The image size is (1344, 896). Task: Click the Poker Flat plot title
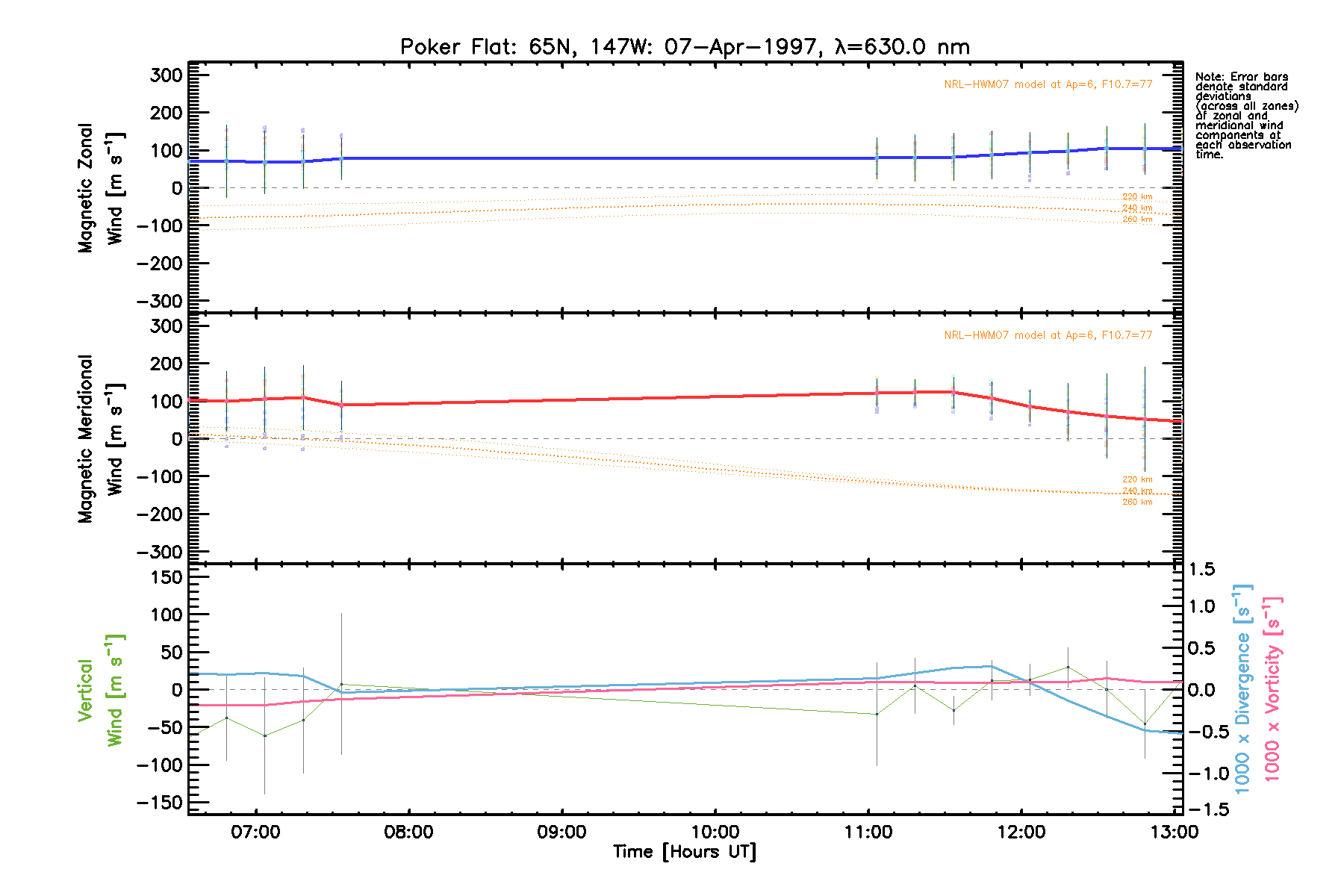[685, 47]
